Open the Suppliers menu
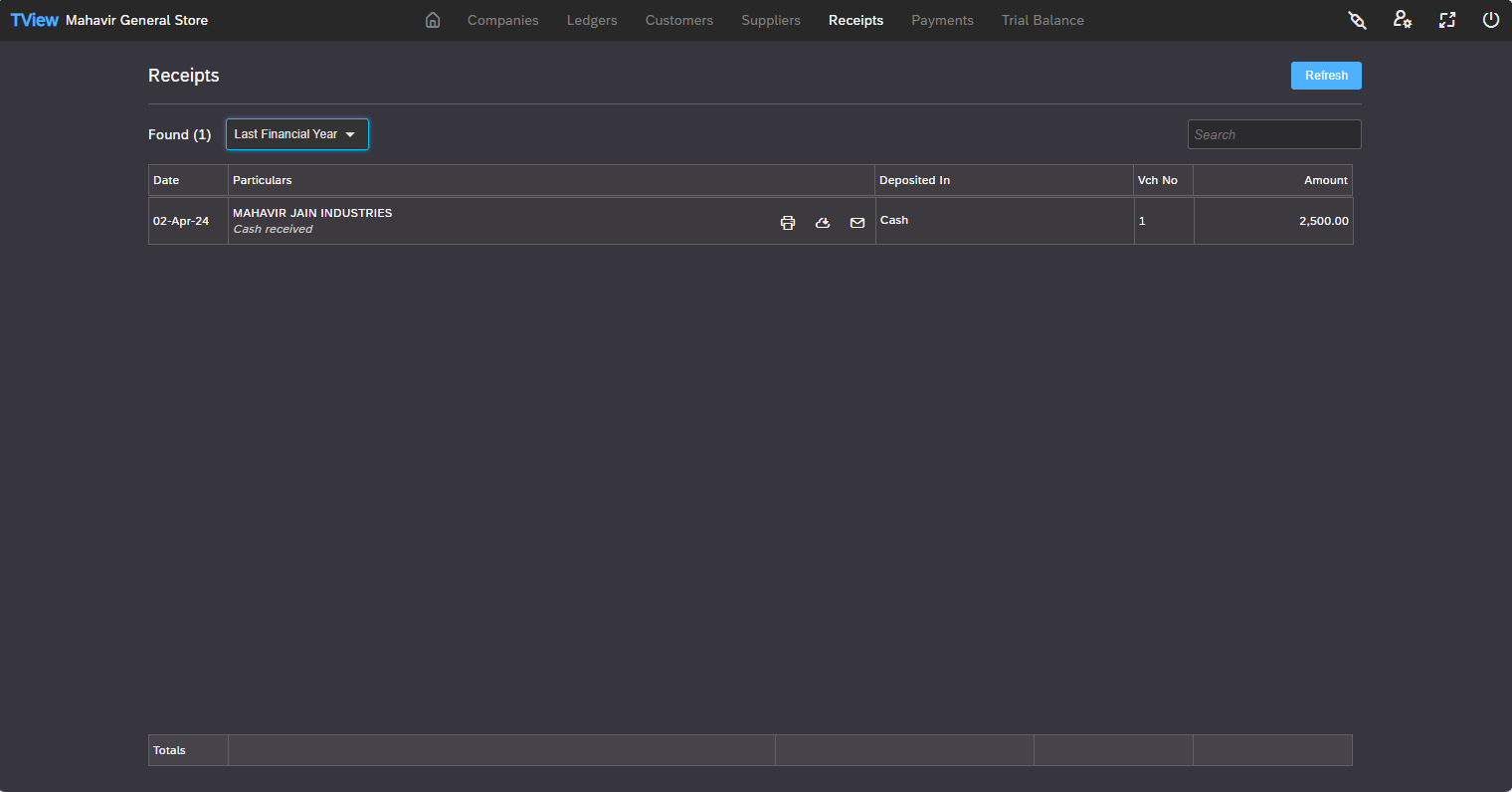The image size is (1512, 792). pyautogui.click(x=771, y=20)
